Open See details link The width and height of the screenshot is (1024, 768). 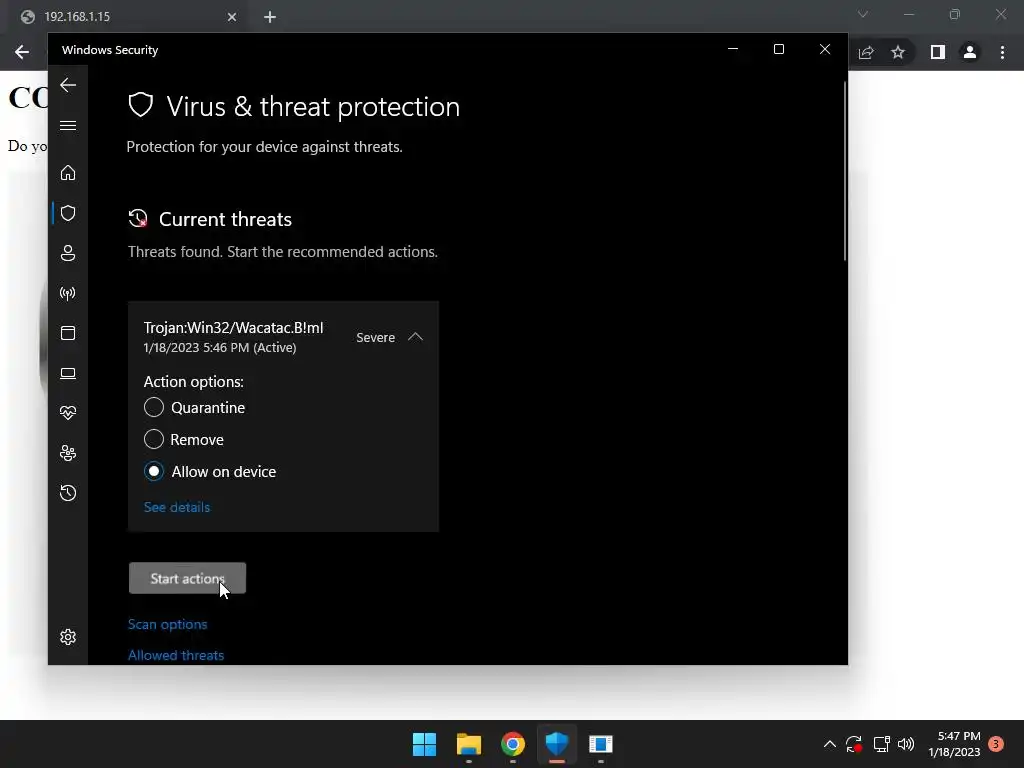tap(176, 507)
